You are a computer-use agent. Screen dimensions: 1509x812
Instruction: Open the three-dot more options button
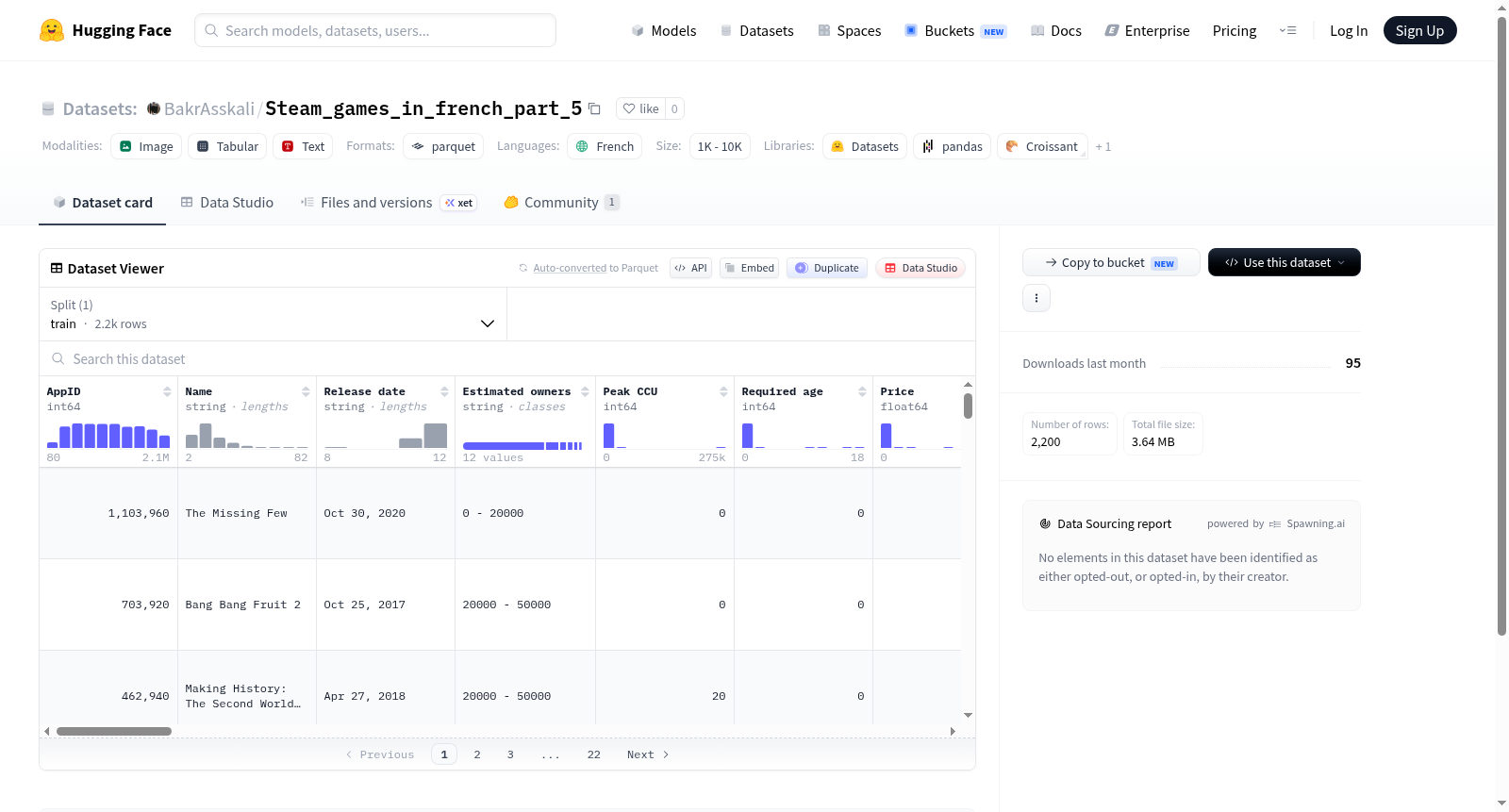(x=1036, y=298)
